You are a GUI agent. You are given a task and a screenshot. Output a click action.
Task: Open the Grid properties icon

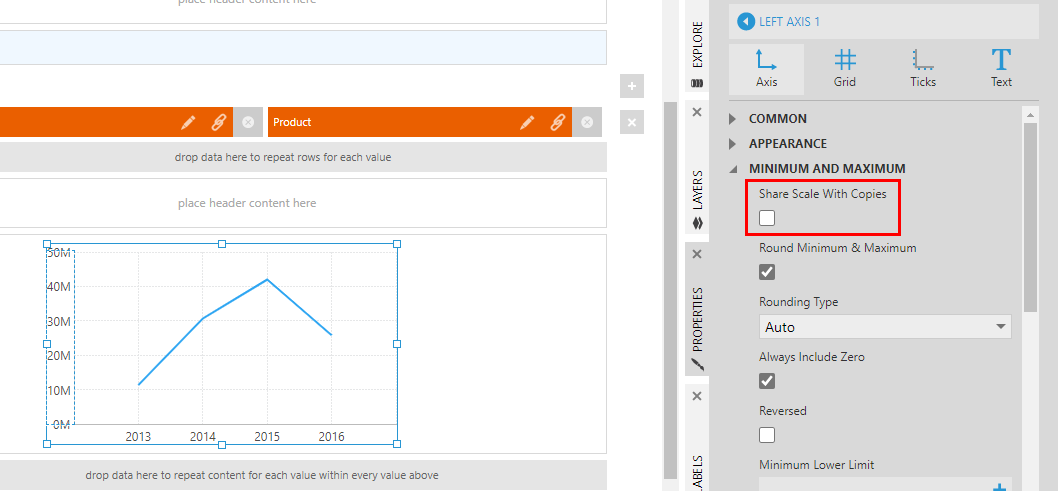[x=845, y=68]
